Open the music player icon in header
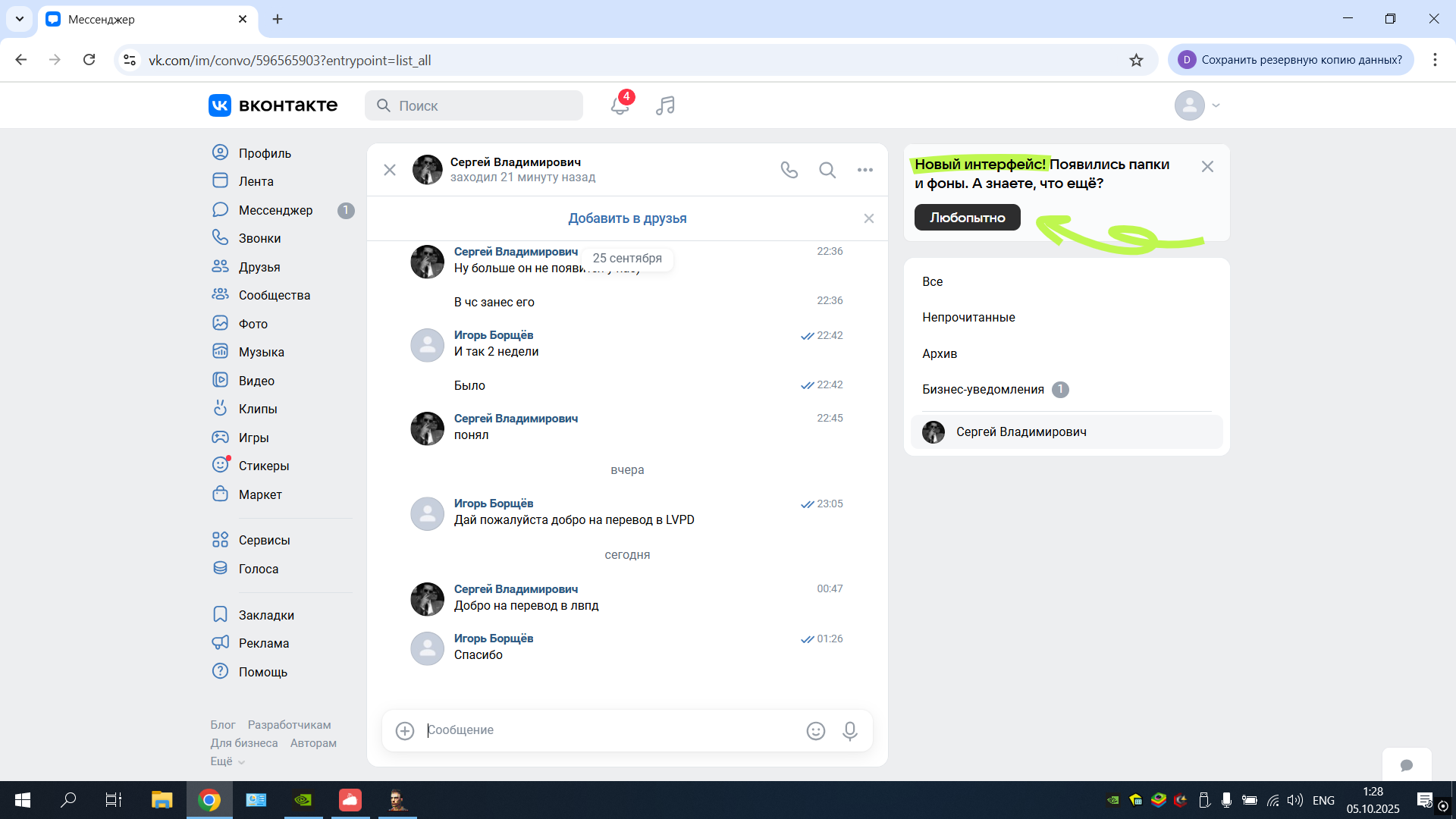This screenshot has height=819, width=1456. (665, 105)
